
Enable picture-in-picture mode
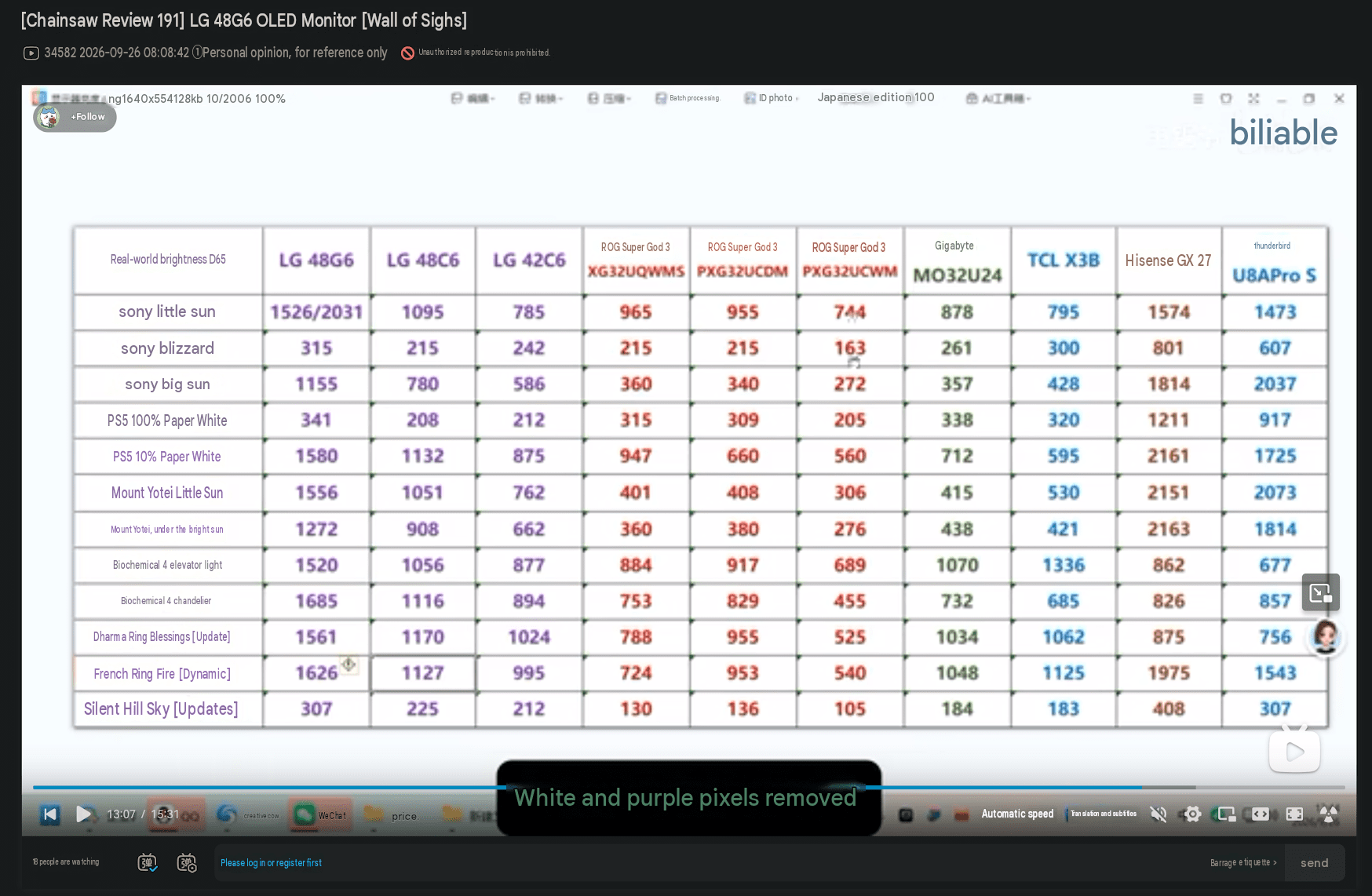[x=1226, y=814]
